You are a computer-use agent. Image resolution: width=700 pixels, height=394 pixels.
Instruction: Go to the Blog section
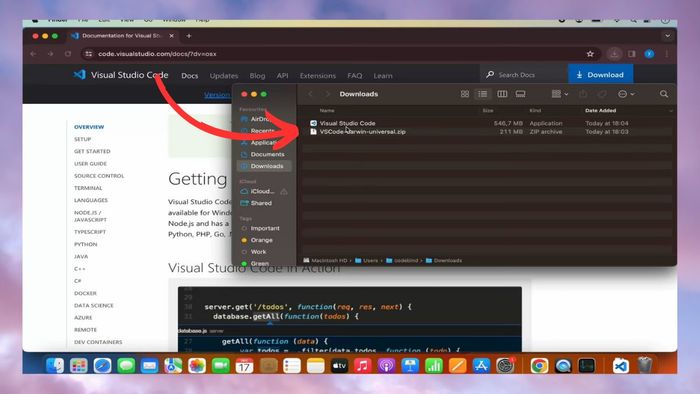[x=257, y=75]
